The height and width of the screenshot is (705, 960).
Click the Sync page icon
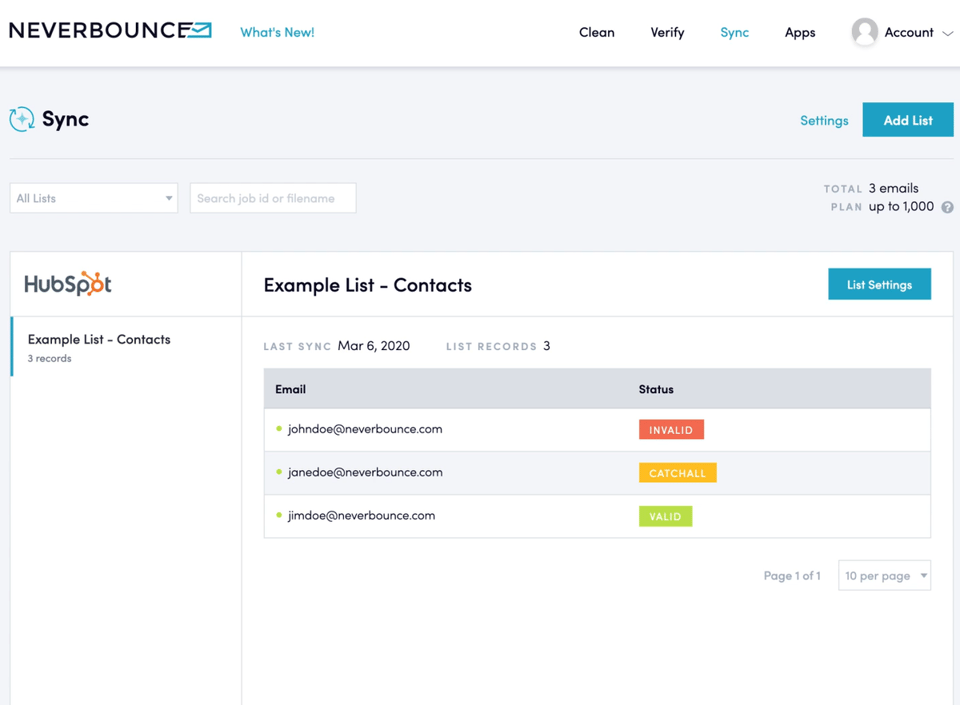[22, 119]
